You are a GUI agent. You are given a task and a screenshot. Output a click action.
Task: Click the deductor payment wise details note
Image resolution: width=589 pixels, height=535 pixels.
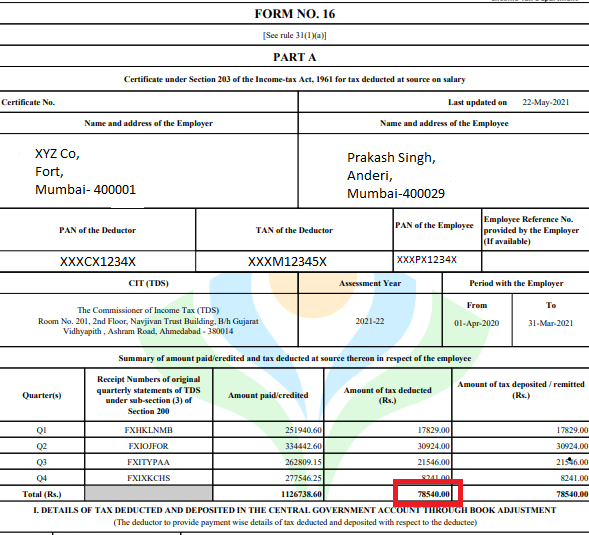tap(294, 522)
